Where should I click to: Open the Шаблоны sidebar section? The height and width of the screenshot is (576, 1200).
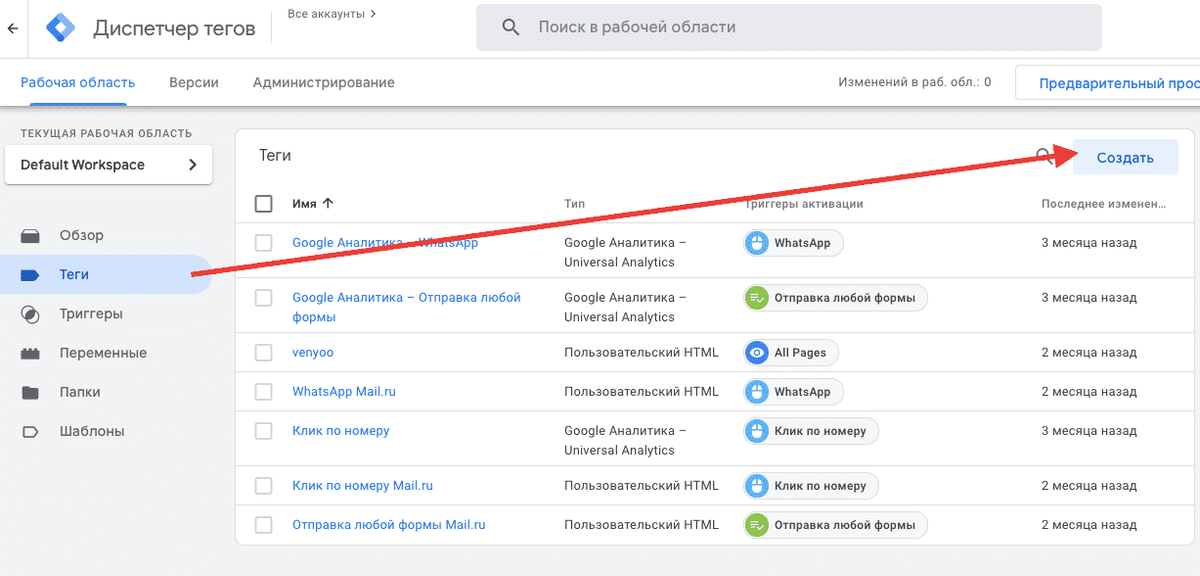point(92,430)
